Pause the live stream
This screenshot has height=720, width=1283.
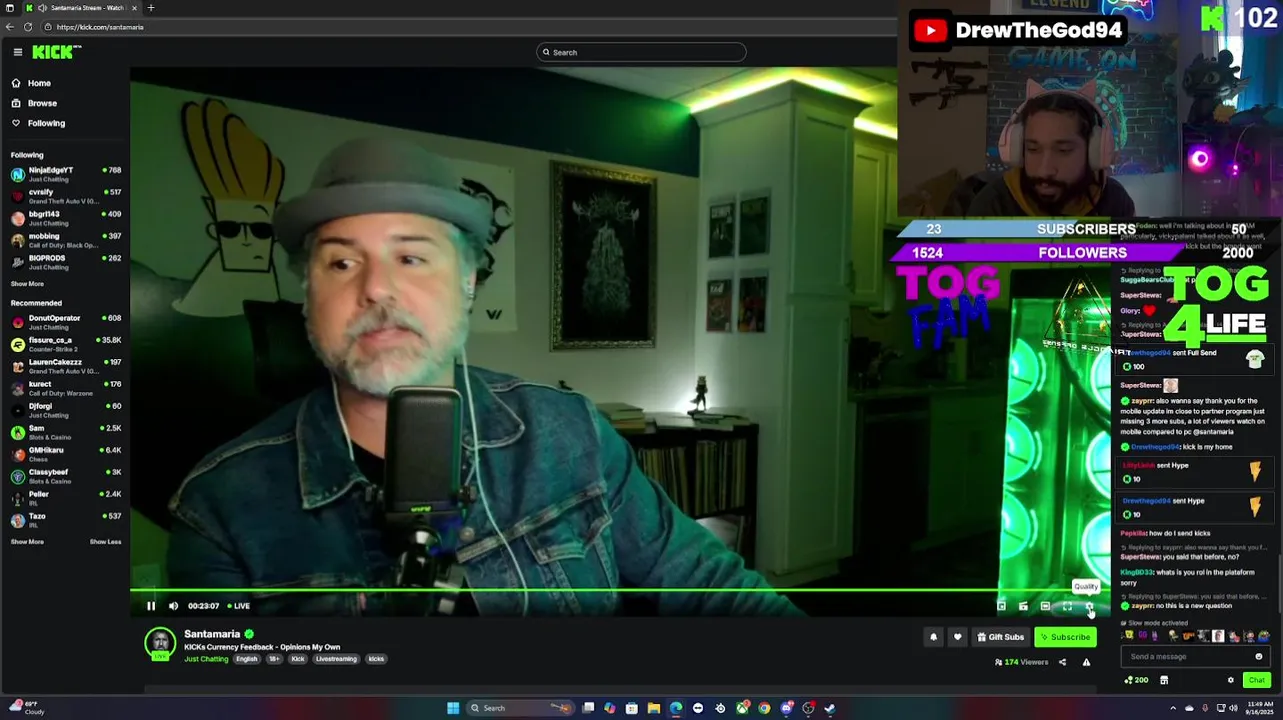pyautogui.click(x=151, y=606)
